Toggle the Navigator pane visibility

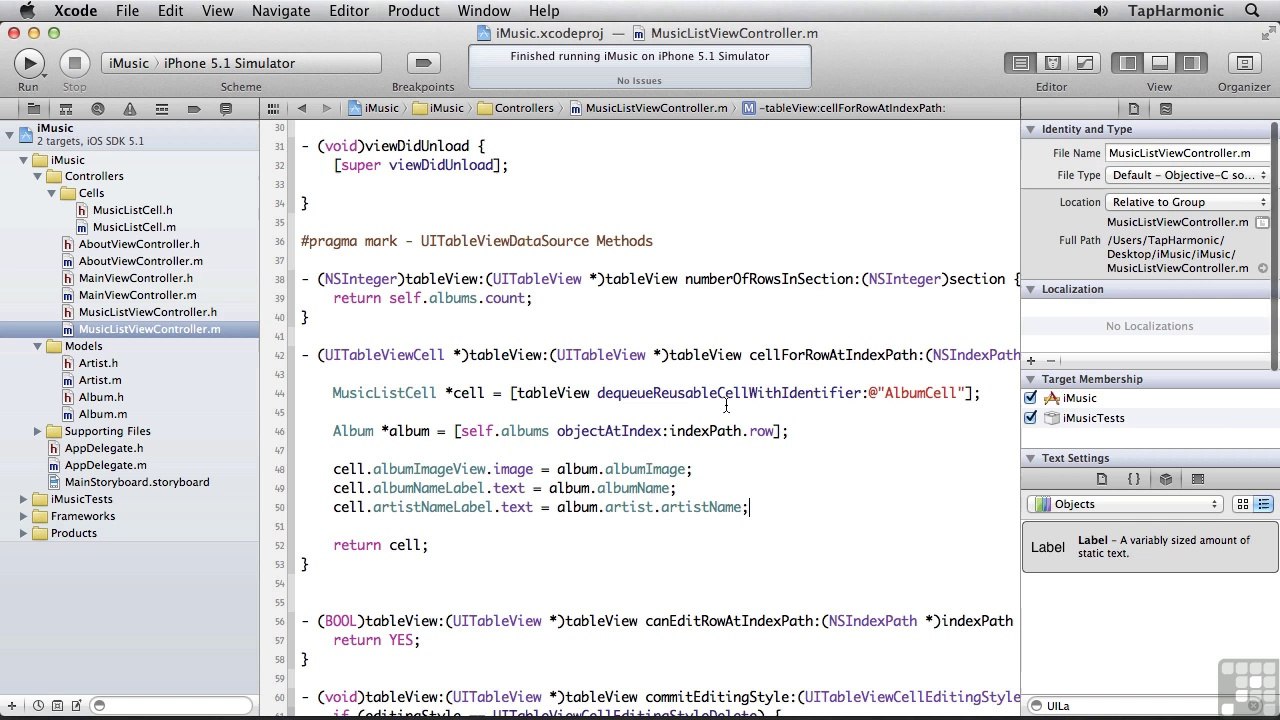click(1128, 63)
